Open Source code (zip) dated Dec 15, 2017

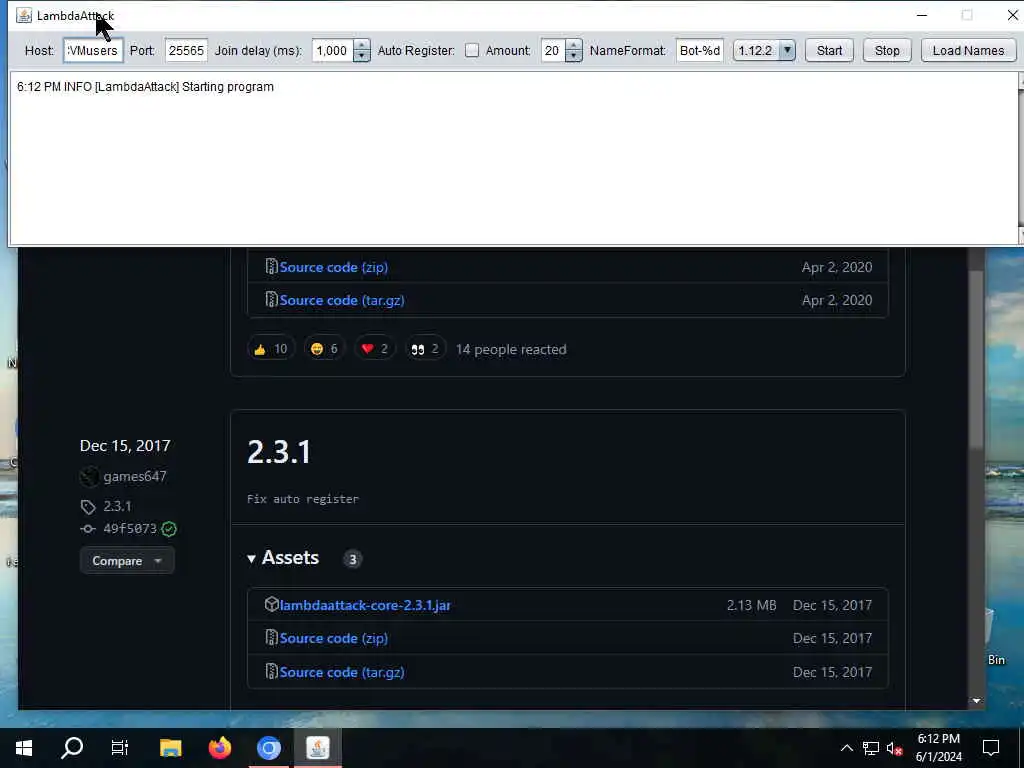pyautogui.click(x=334, y=639)
